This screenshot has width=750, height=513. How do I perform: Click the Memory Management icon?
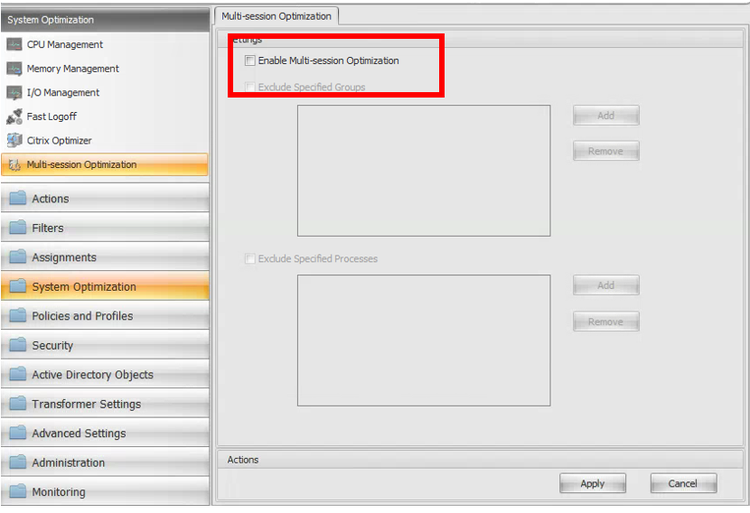coord(14,69)
